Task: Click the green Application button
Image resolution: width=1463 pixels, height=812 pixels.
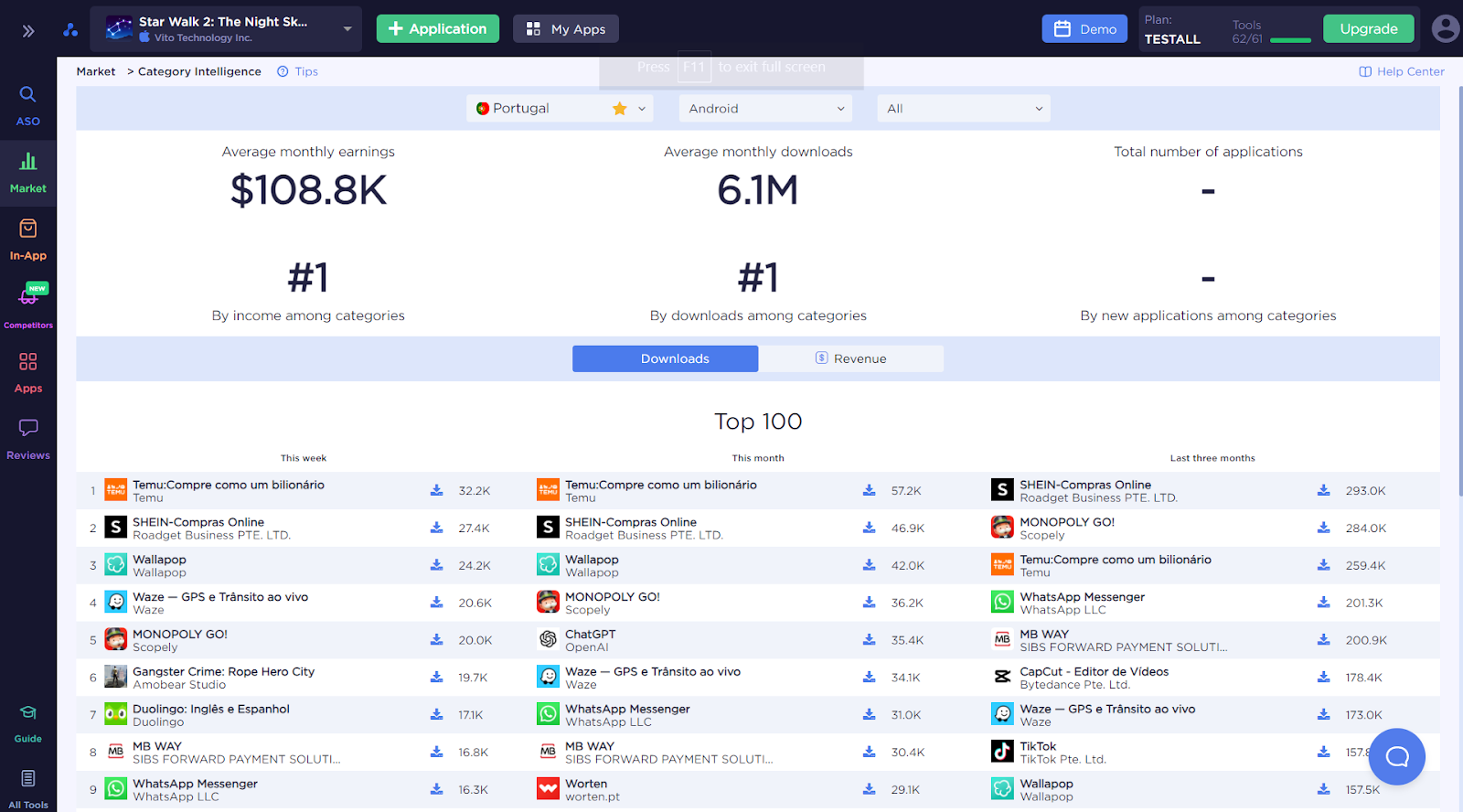Action: (x=438, y=29)
